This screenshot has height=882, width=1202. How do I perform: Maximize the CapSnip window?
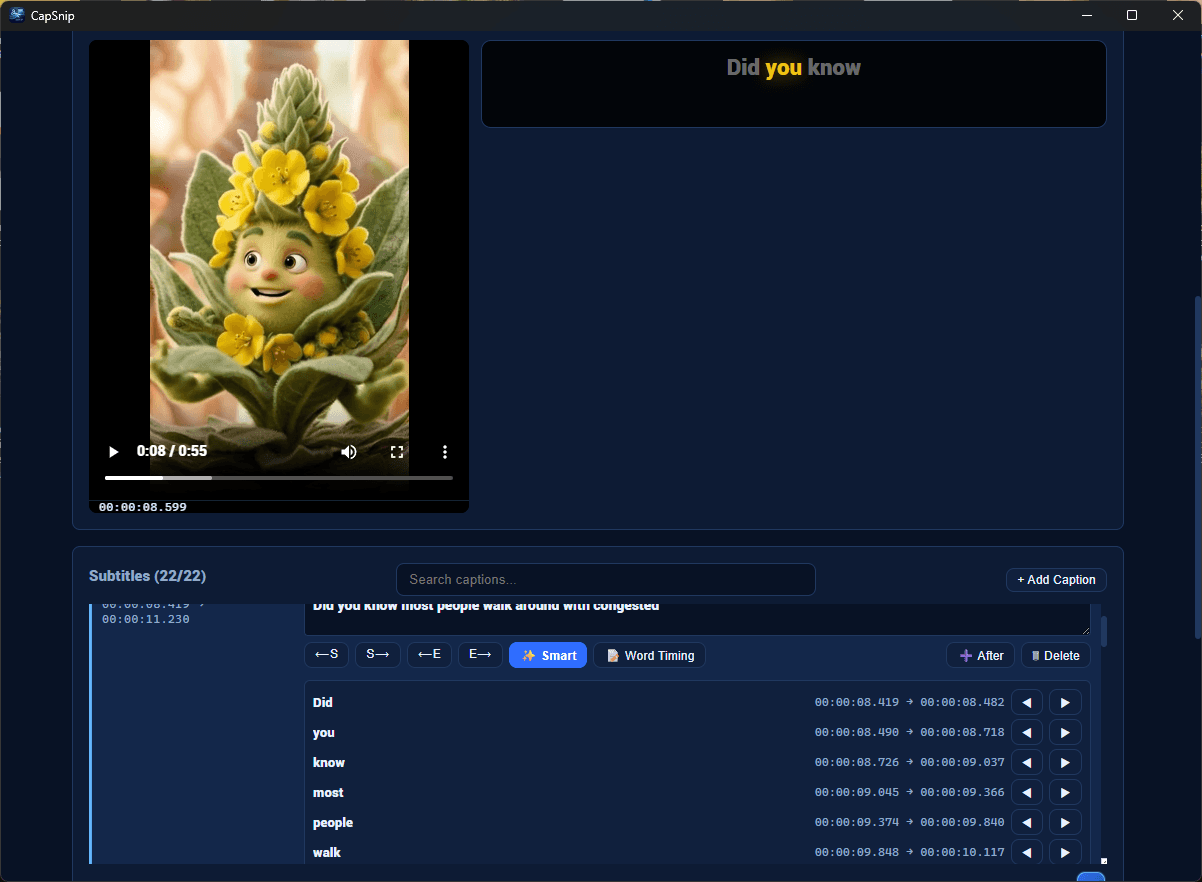point(1132,15)
